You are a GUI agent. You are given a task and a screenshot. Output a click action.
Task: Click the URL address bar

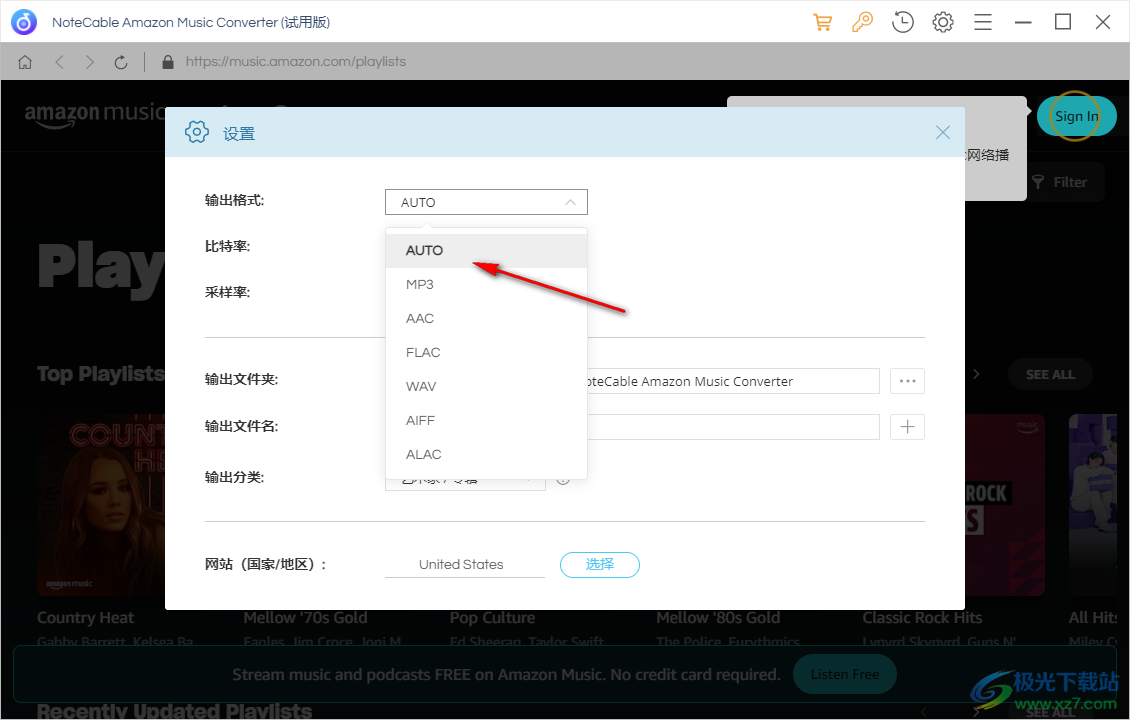(295, 62)
